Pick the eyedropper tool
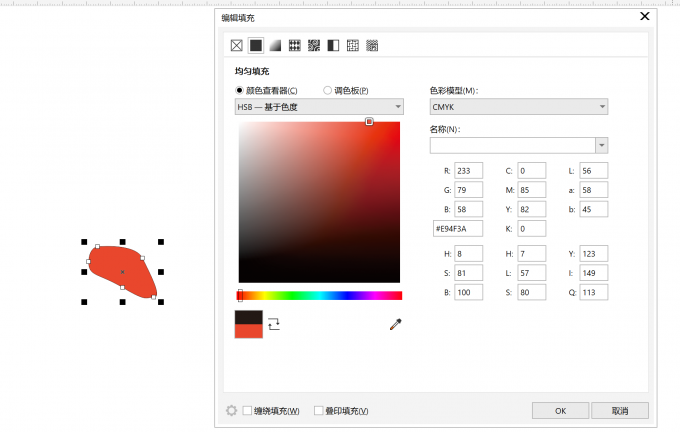The width and height of the screenshot is (680, 432). click(x=396, y=324)
